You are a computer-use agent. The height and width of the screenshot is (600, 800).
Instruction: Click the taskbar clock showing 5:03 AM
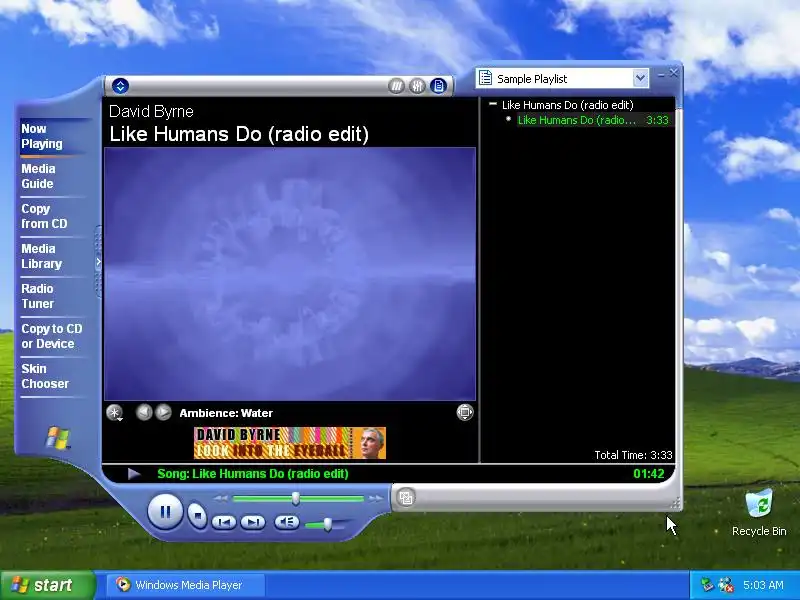763,585
